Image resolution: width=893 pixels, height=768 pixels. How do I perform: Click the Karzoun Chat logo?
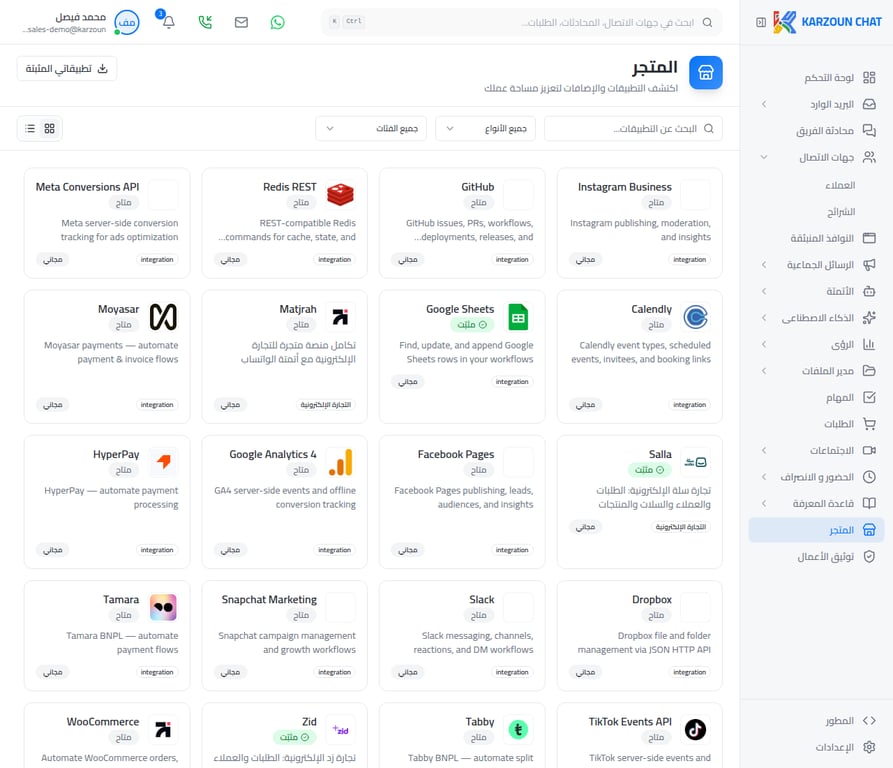point(828,22)
